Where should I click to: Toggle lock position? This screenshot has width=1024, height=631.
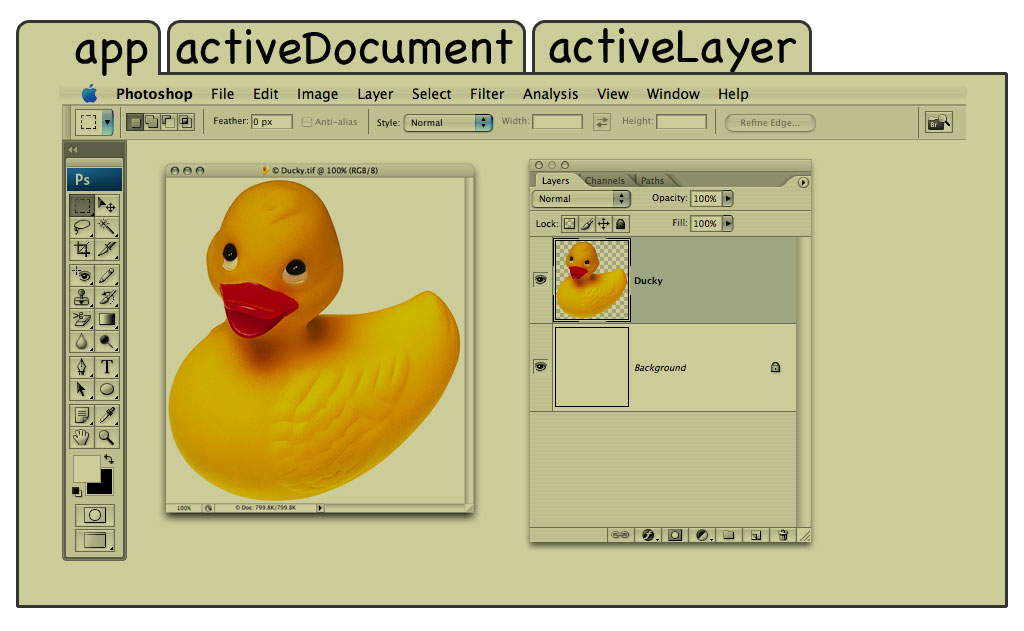click(603, 224)
